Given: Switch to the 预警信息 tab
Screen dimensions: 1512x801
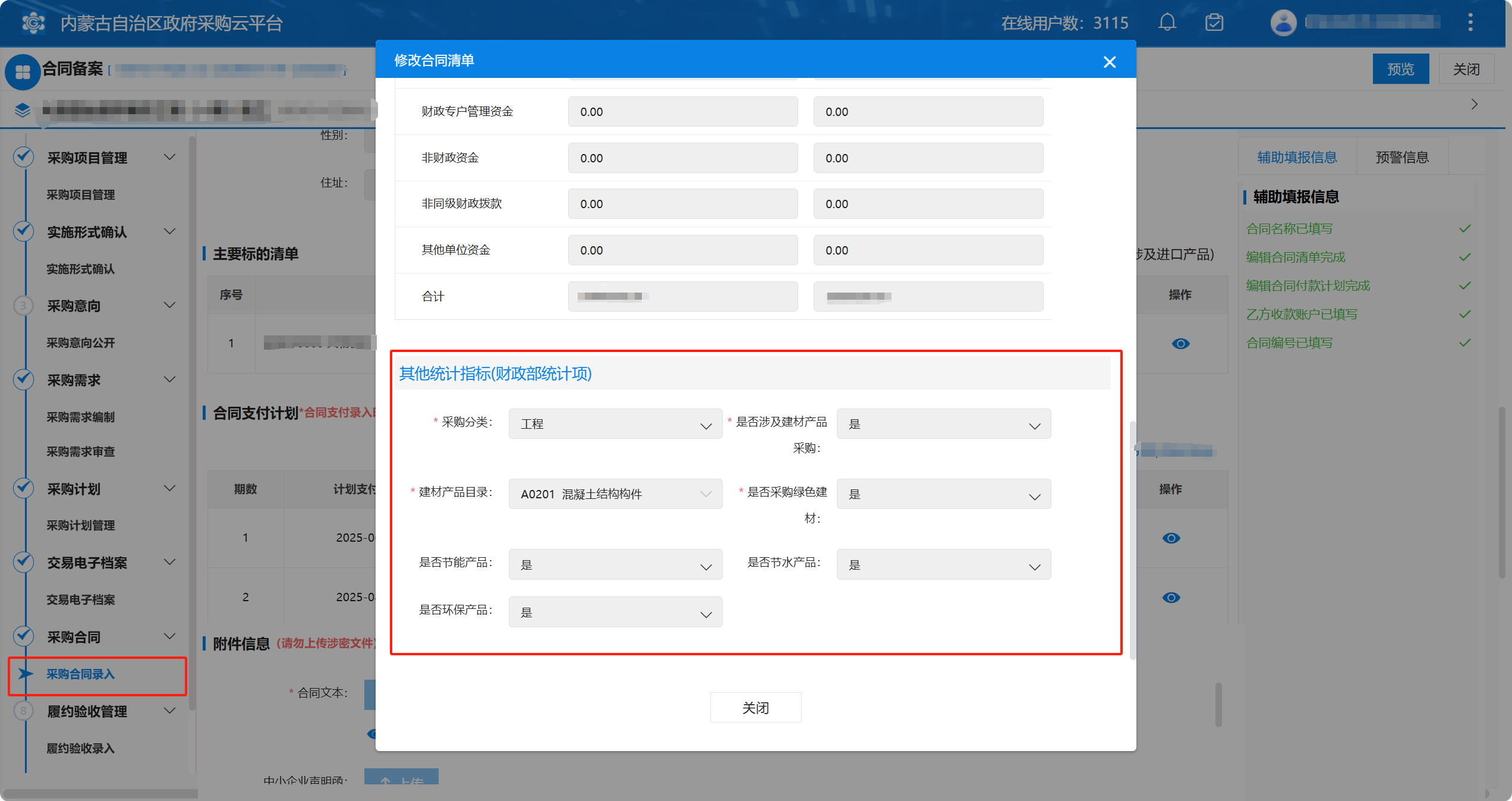Looking at the screenshot, I should [x=1402, y=158].
